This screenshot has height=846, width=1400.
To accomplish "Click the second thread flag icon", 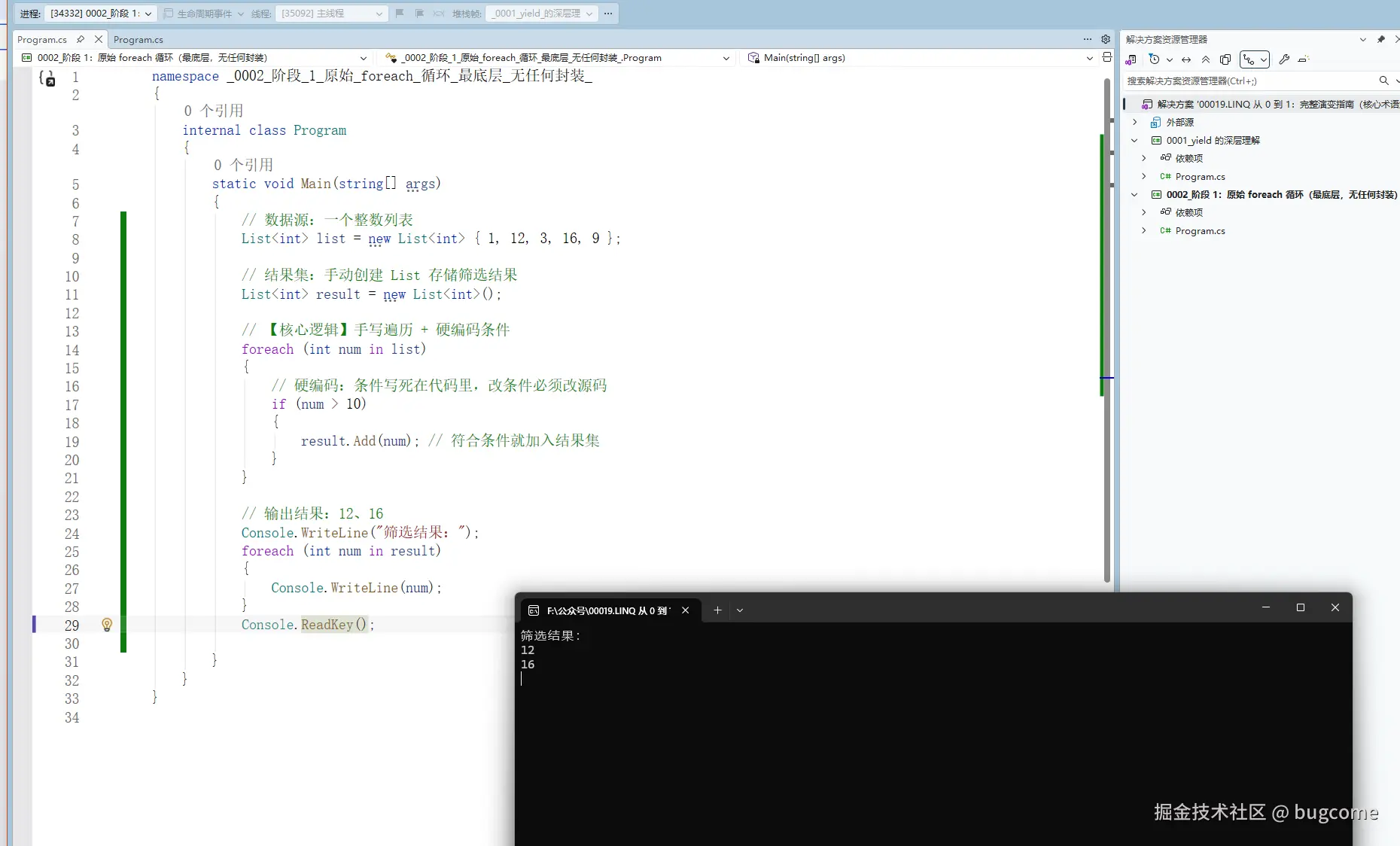I will (419, 14).
